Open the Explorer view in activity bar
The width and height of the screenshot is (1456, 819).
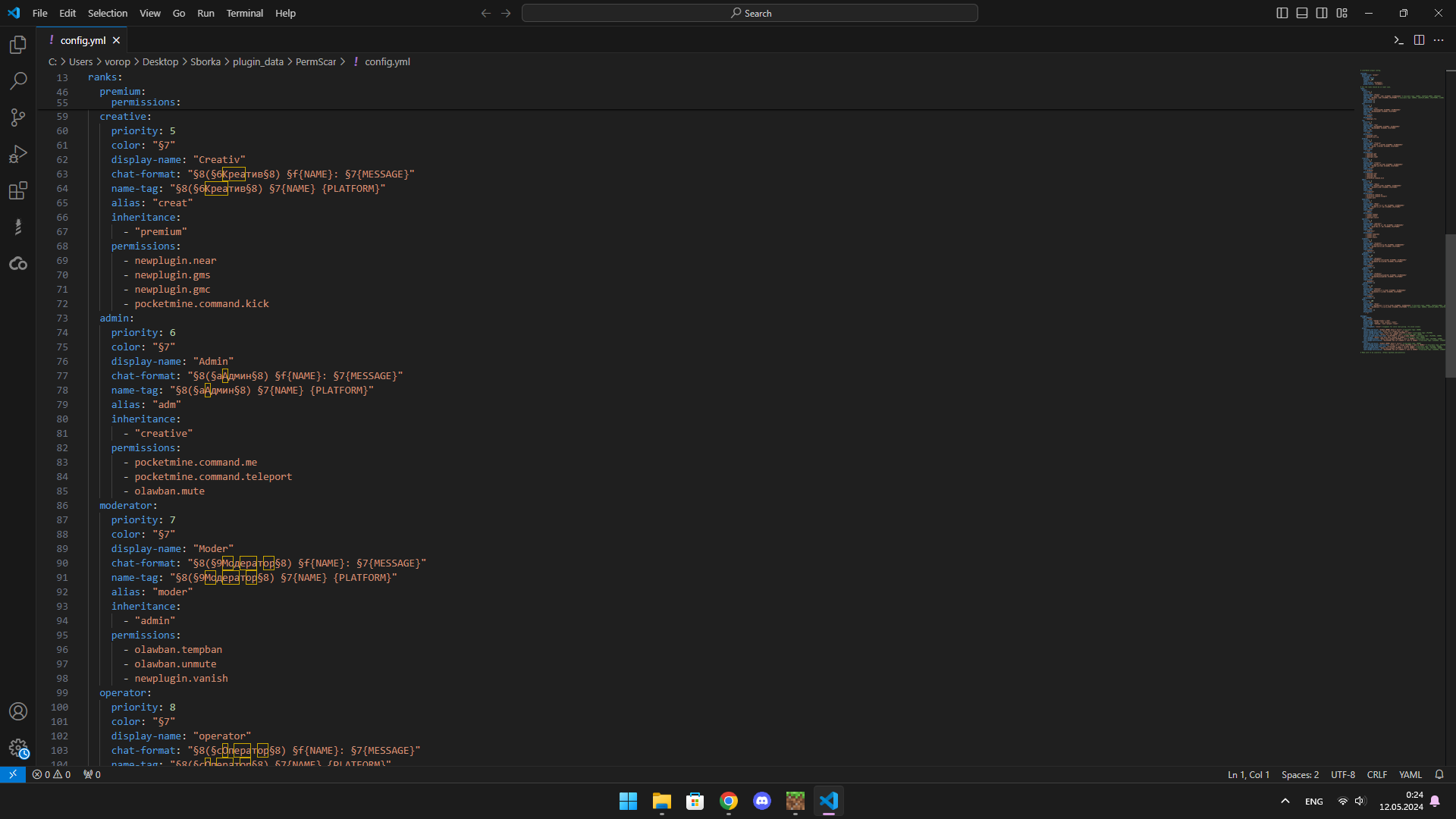tap(18, 45)
